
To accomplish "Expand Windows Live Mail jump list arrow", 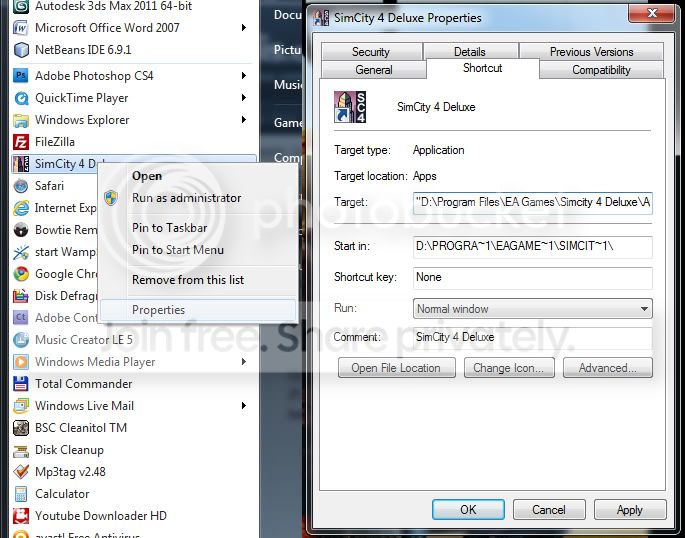I will coord(244,406).
